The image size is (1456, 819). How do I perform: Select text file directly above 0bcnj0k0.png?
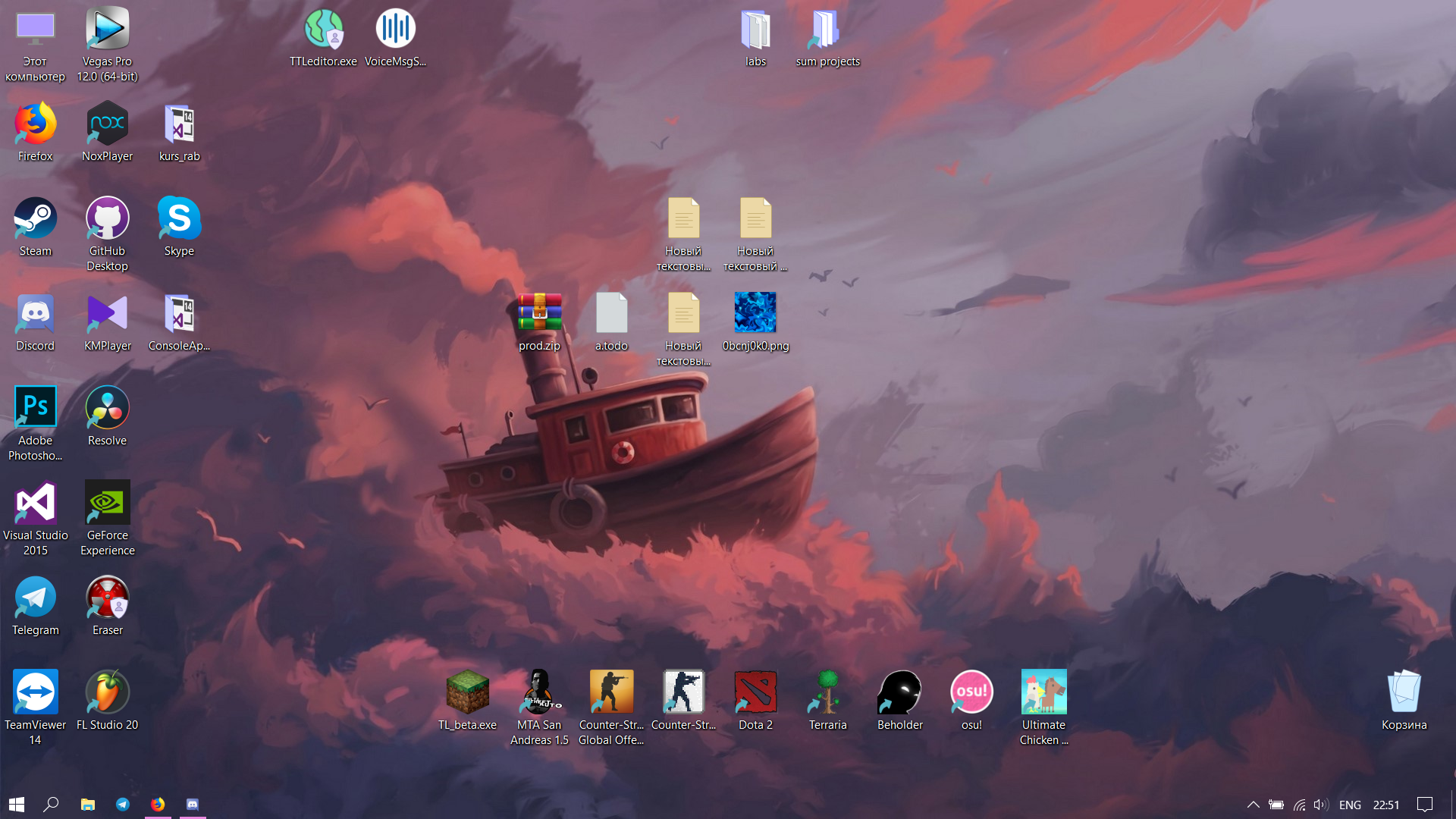click(755, 234)
